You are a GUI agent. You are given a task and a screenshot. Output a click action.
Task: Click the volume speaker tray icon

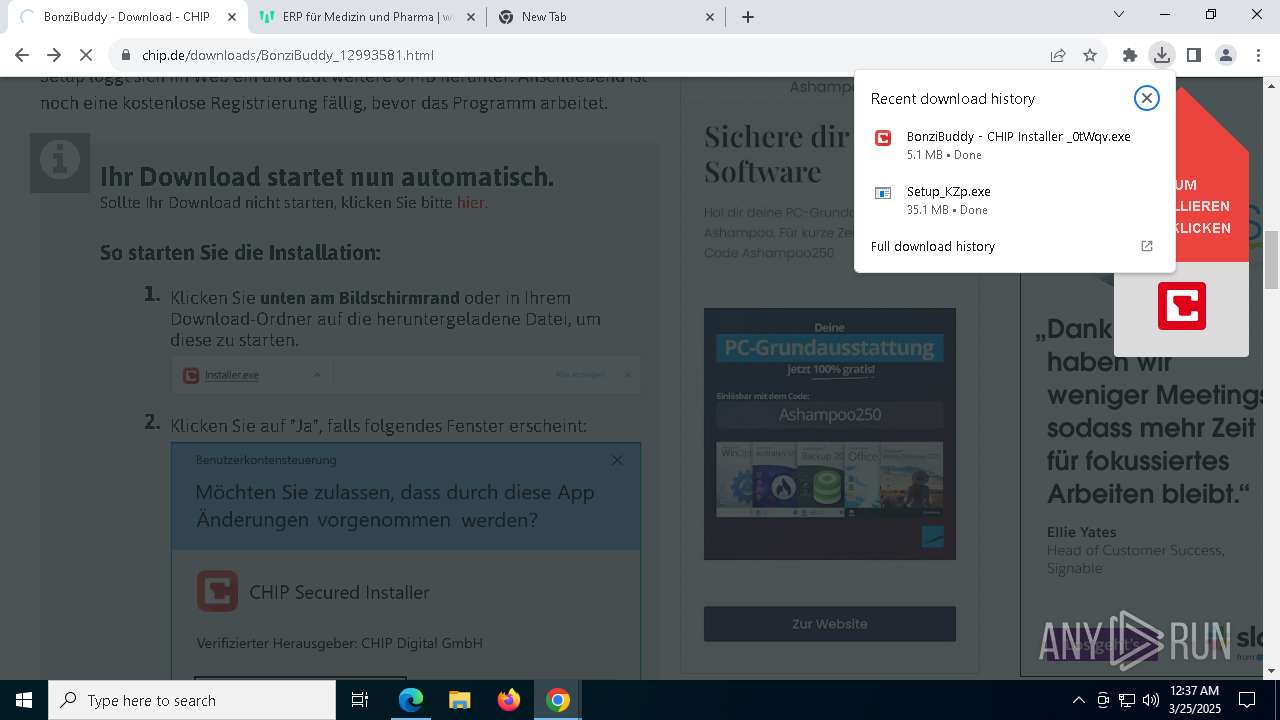pyautogui.click(x=1151, y=700)
